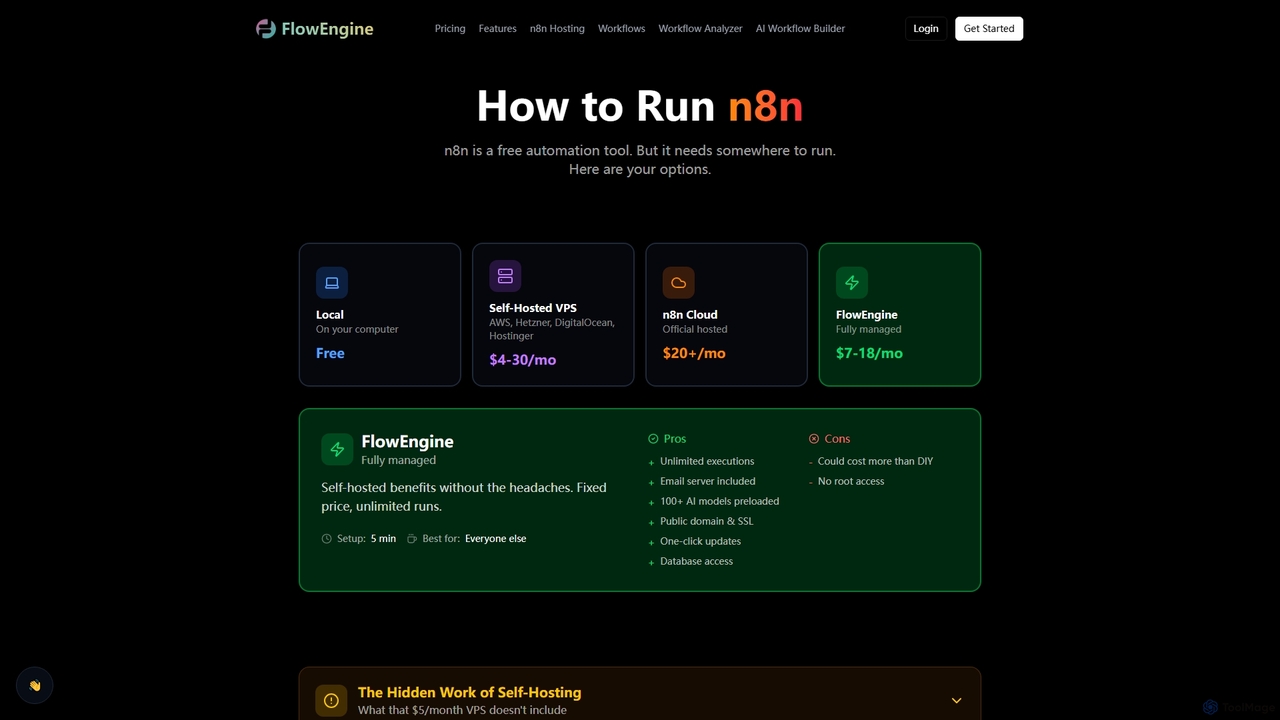Click the Email server included item
This screenshot has height=720, width=1280.
(x=708, y=482)
